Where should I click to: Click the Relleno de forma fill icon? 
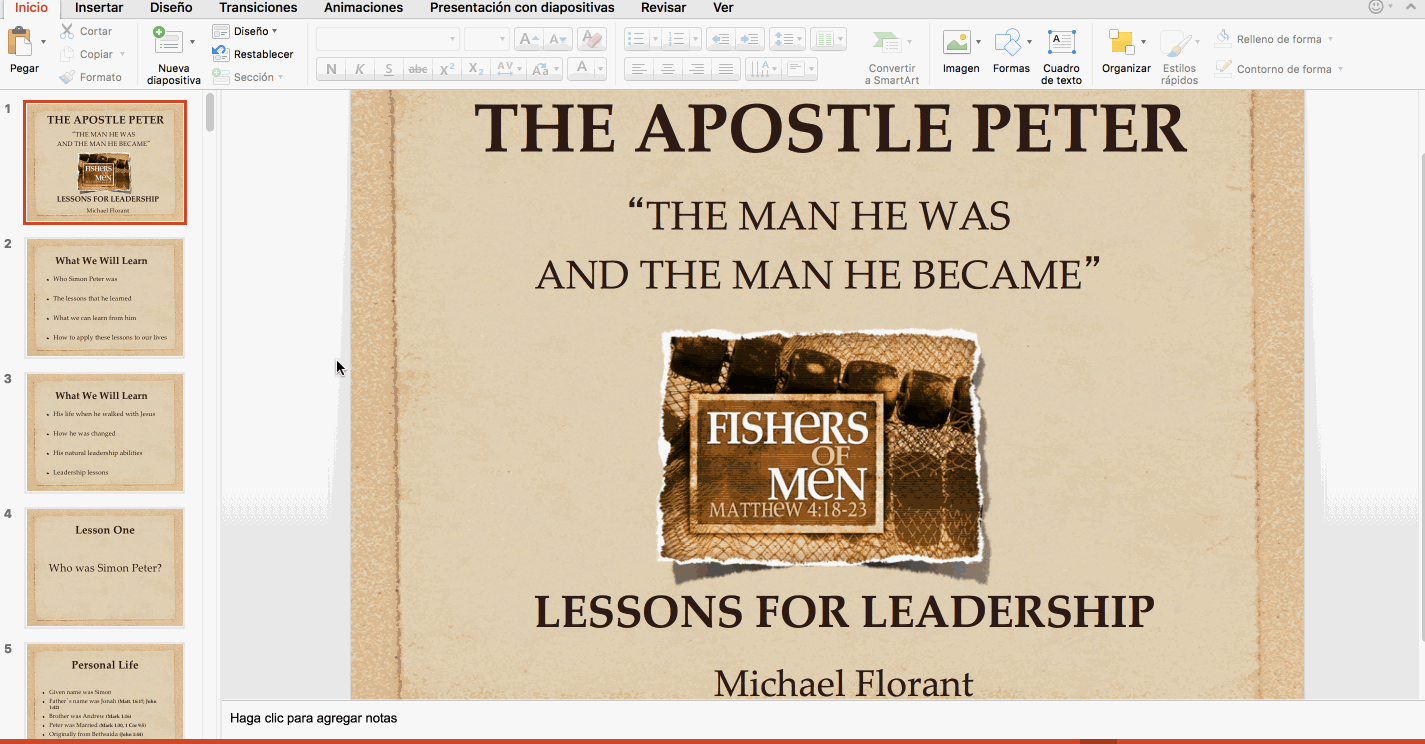[1222, 39]
